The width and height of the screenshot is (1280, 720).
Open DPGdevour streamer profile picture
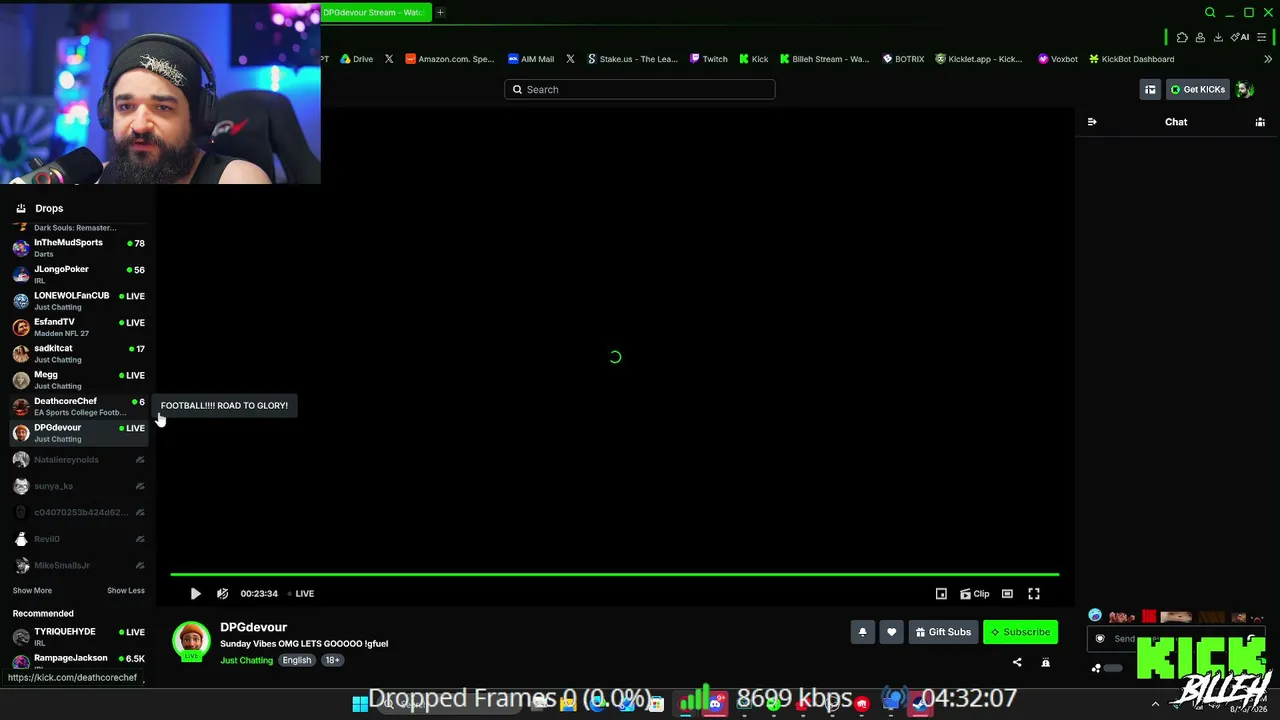tap(191, 641)
